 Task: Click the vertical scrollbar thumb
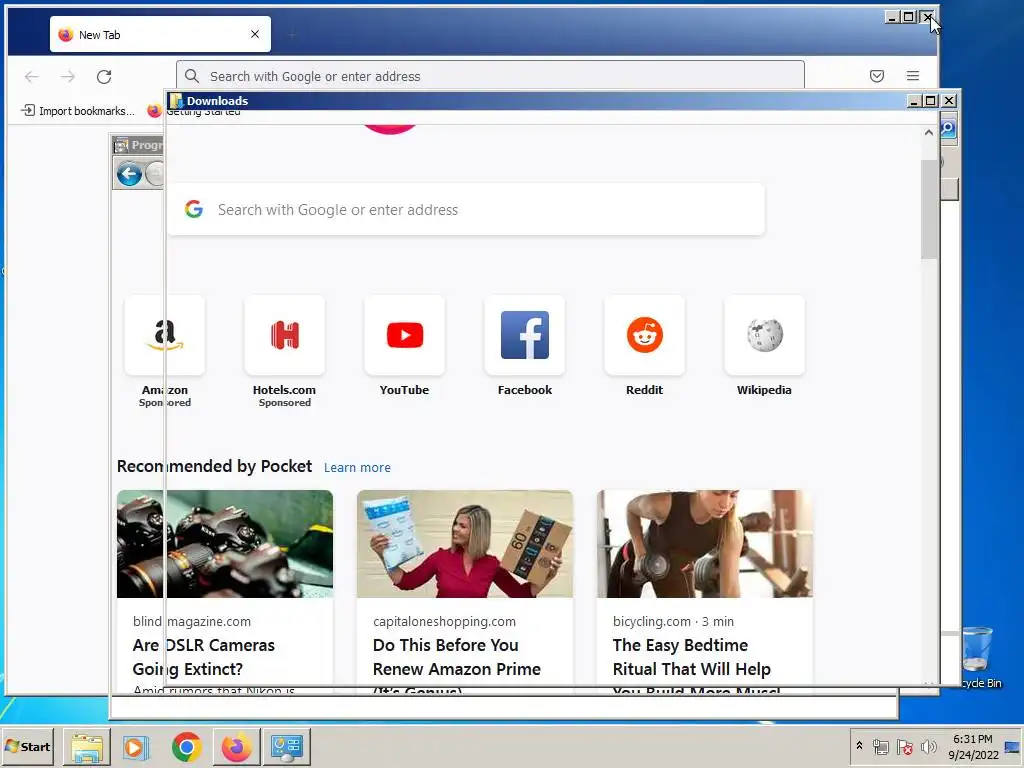[929, 209]
